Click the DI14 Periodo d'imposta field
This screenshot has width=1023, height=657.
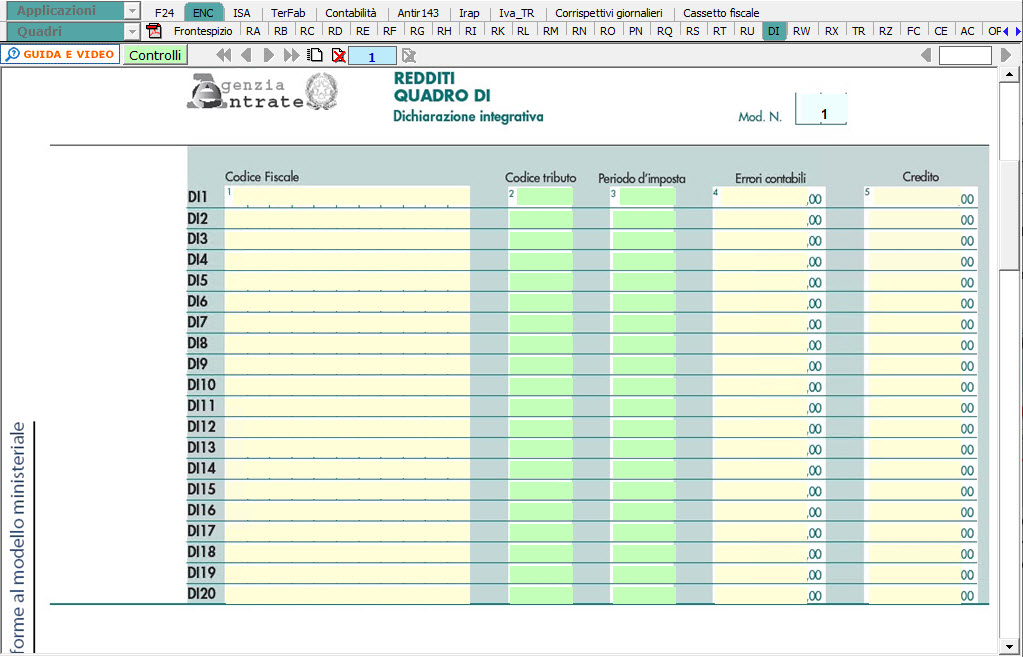click(643, 469)
